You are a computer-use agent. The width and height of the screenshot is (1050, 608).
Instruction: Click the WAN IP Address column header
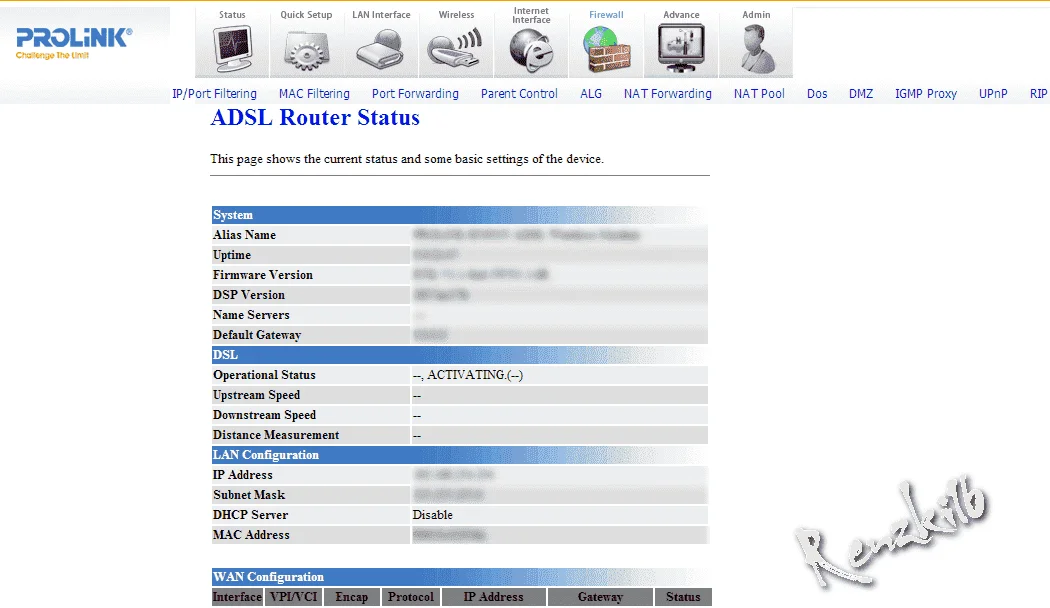(x=494, y=597)
